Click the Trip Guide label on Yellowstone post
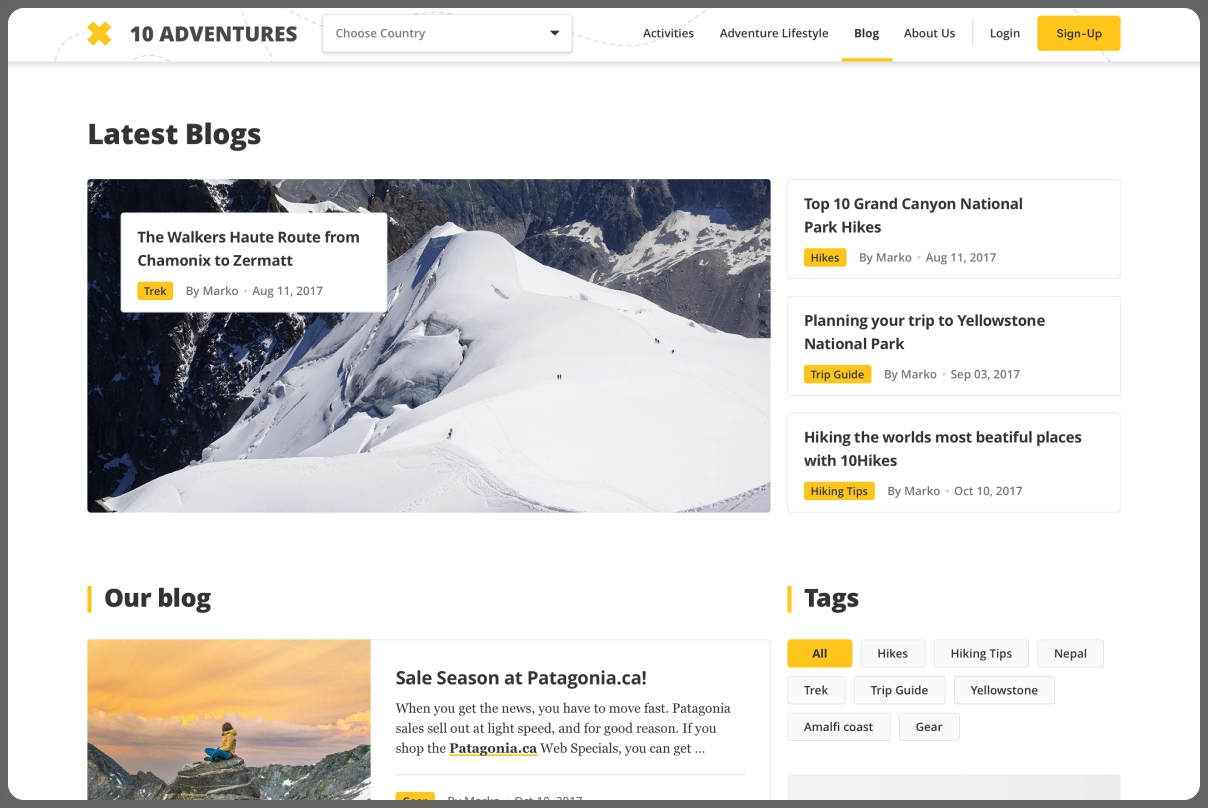The width and height of the screenshot is (1208, 808). pyautogui.click(x=838, y=374)
